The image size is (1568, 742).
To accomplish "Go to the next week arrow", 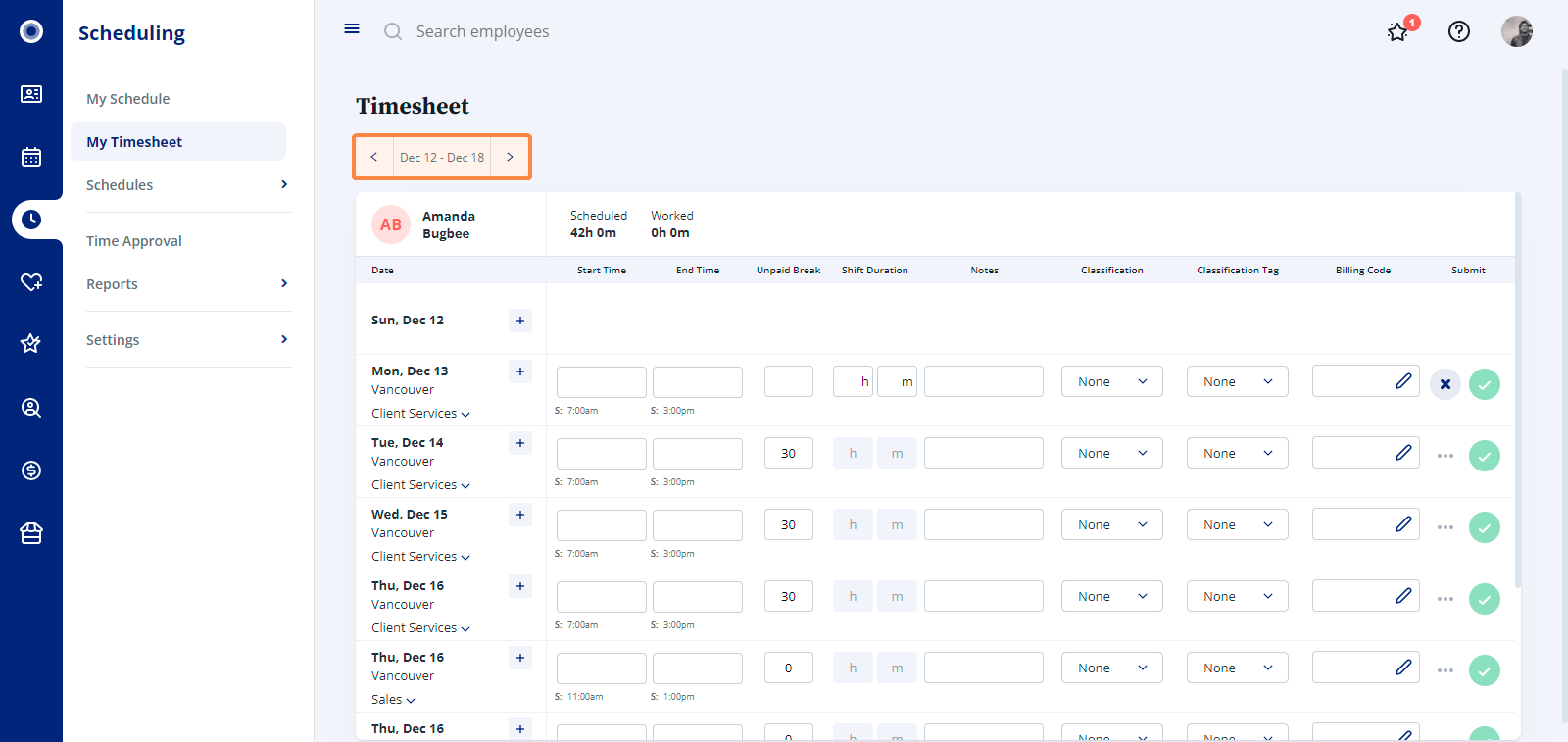I will tap(510, 157).
